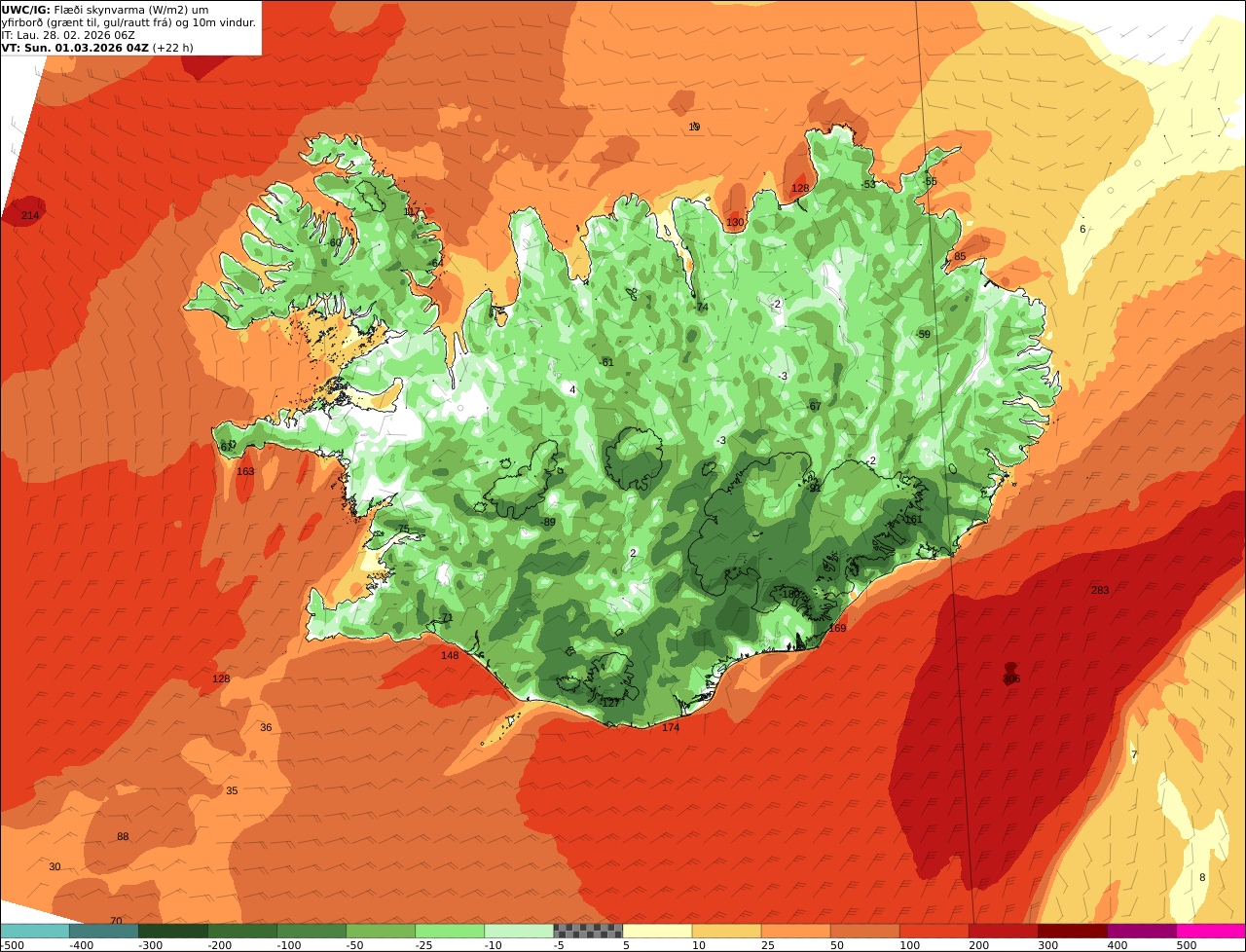Click the map value '306' in the dark red area
This screenshot has width=1246, height=952.
(1011, 679)
